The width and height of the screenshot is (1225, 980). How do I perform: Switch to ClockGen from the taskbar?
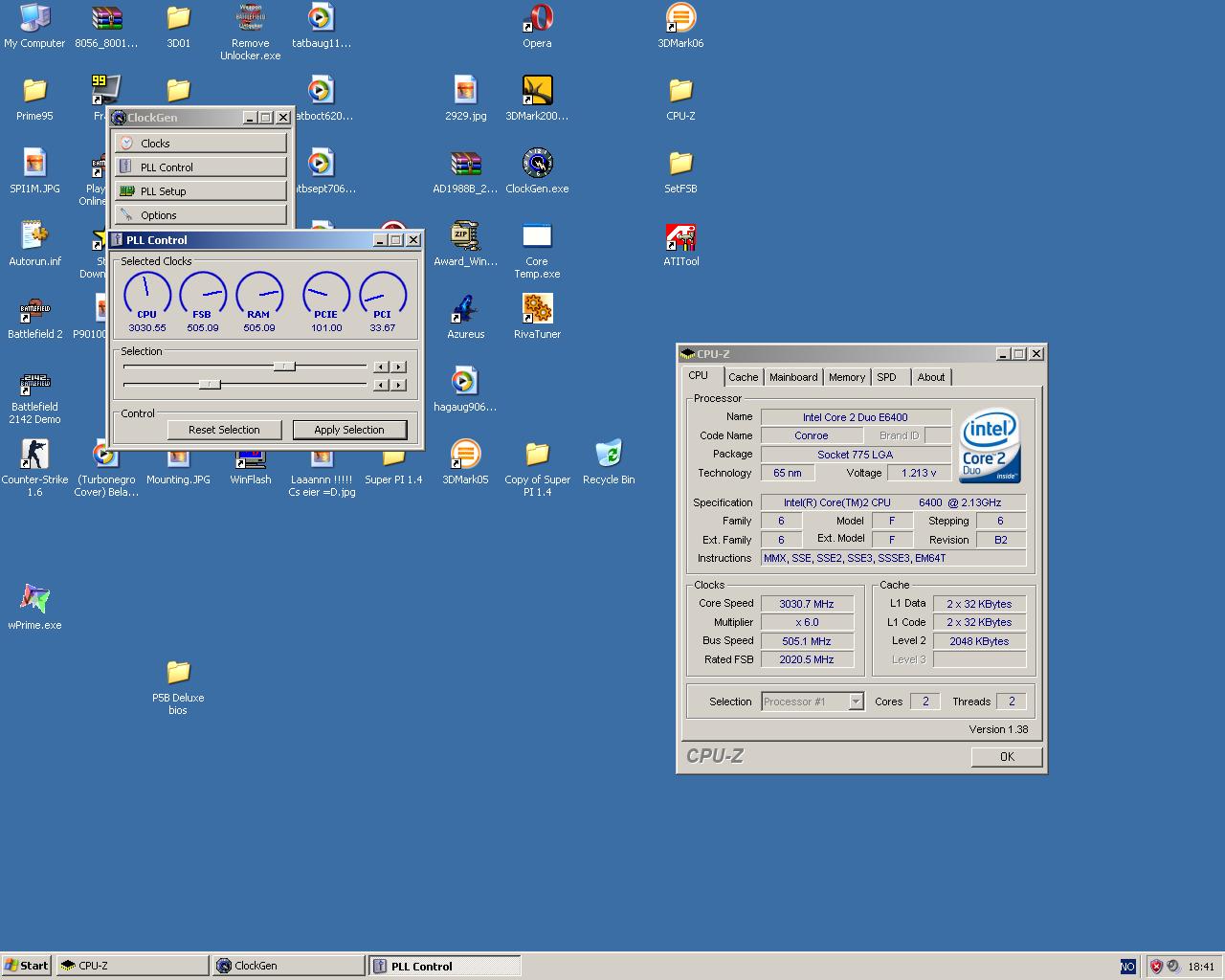click(289, 966)
